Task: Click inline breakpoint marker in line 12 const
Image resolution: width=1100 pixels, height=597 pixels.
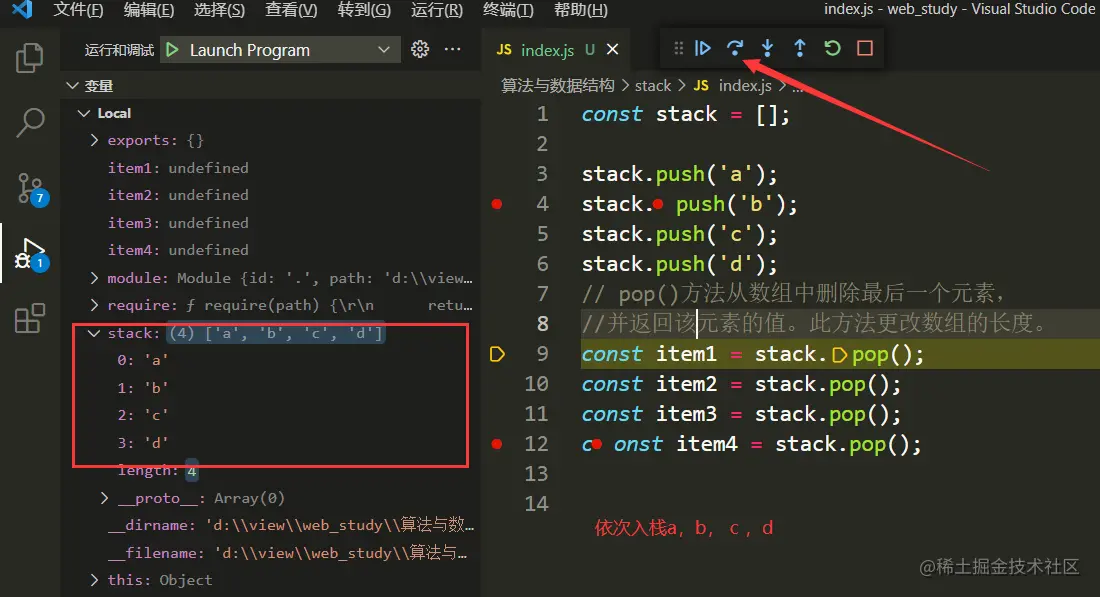Action: pyautogui.click(x=597, y=445)
